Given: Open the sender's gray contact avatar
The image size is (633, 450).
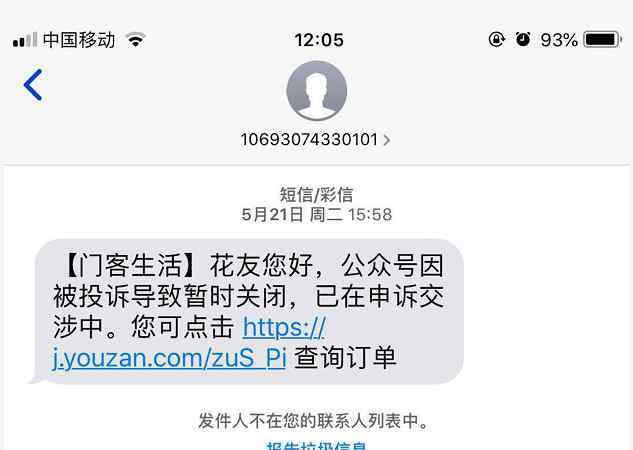Looking at the screenshot, I should (x=316, y=91).
